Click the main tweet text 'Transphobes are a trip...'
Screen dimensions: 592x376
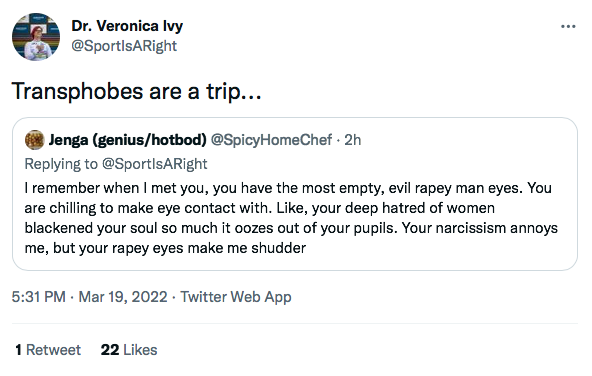(x=137, y=91)
